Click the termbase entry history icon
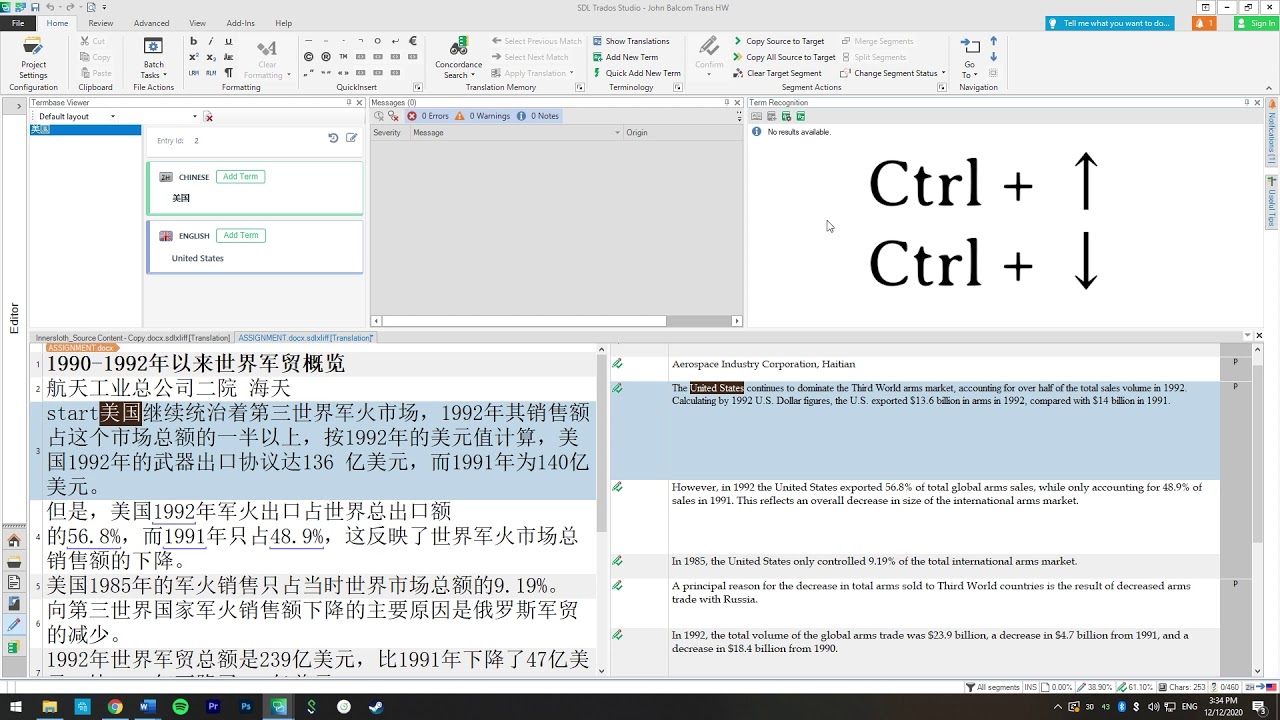 (x=333, y=138)
